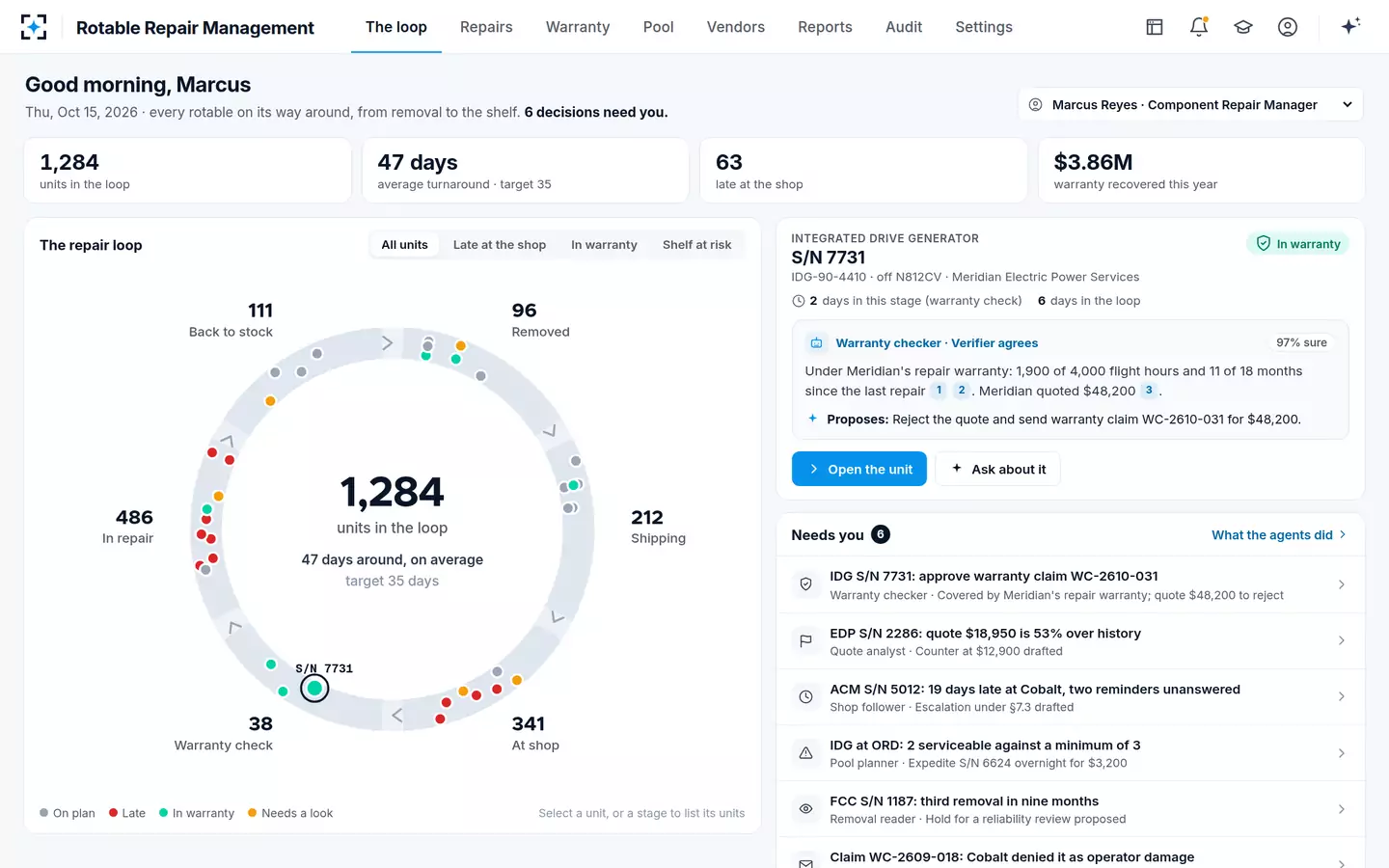This screenshot has width=1389, height=868.
Task: Select the Warranty check stage label
Action: (224, 734)
